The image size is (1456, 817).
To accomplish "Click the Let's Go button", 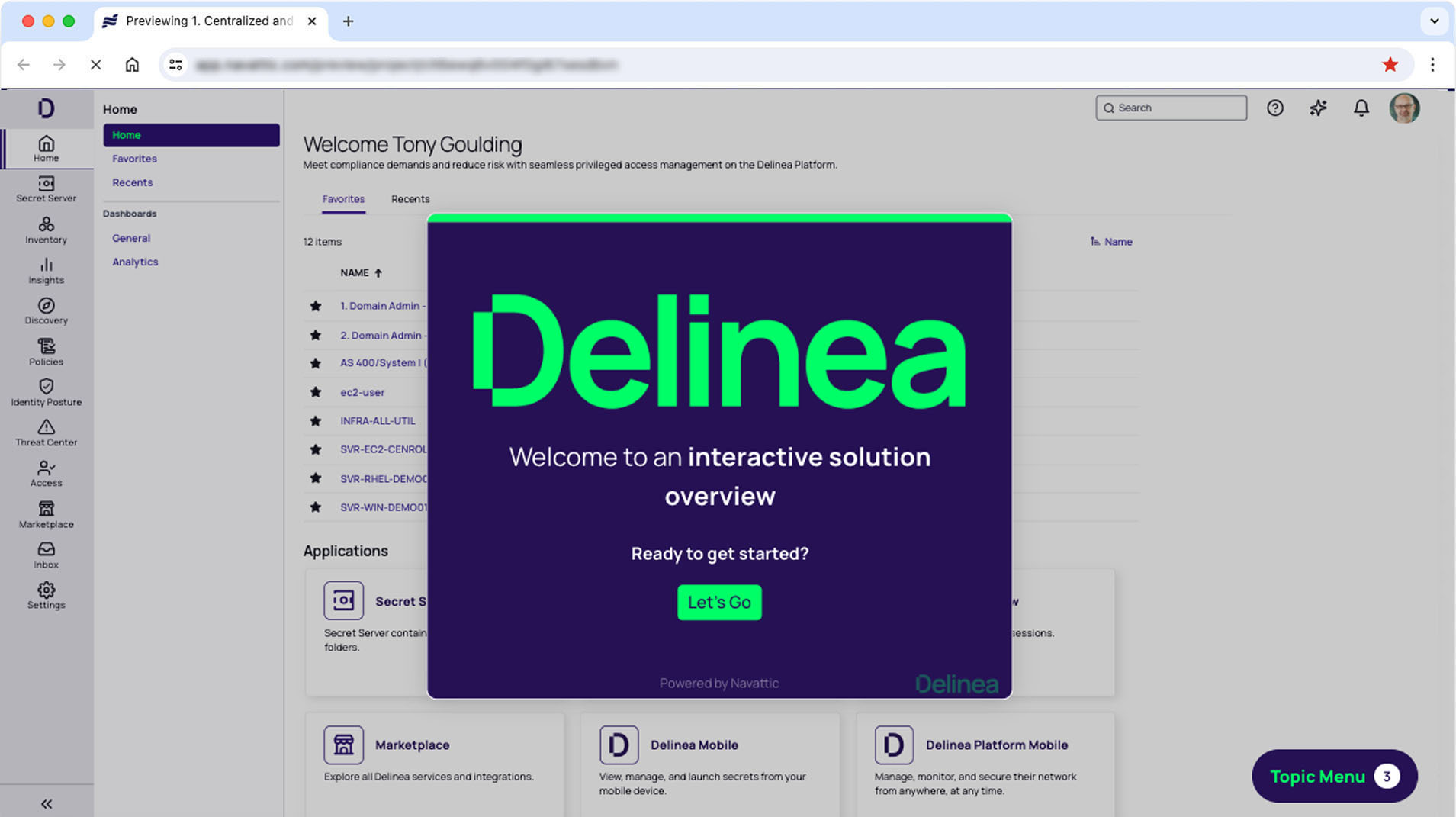I will tap(719, 603).
